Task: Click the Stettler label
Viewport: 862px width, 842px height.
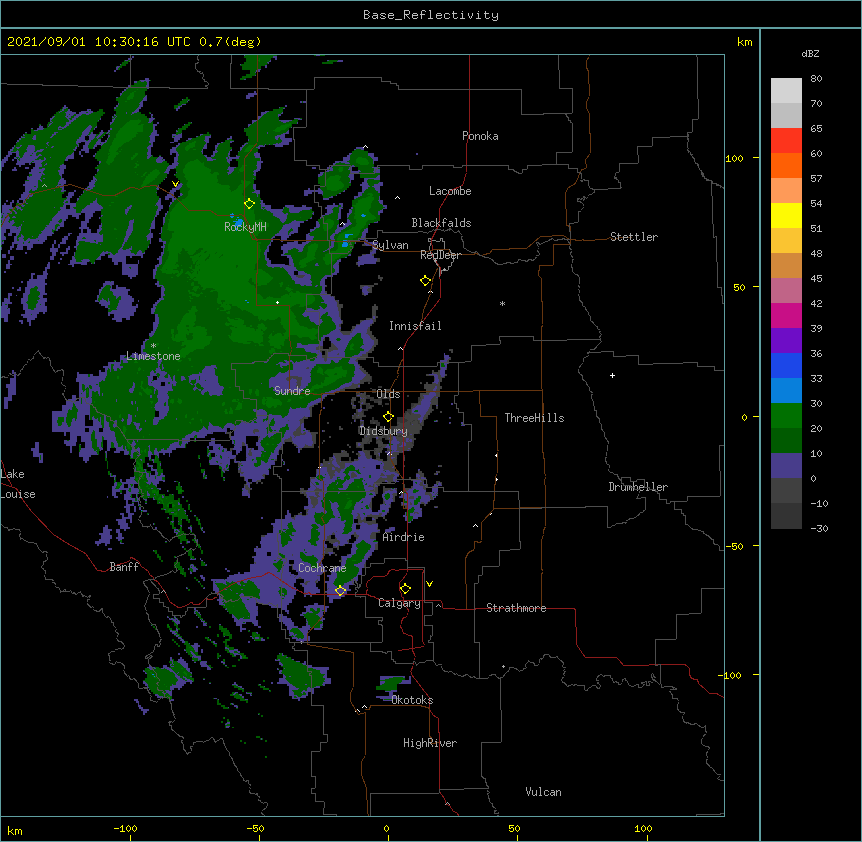Action: [x=634, y=237]
